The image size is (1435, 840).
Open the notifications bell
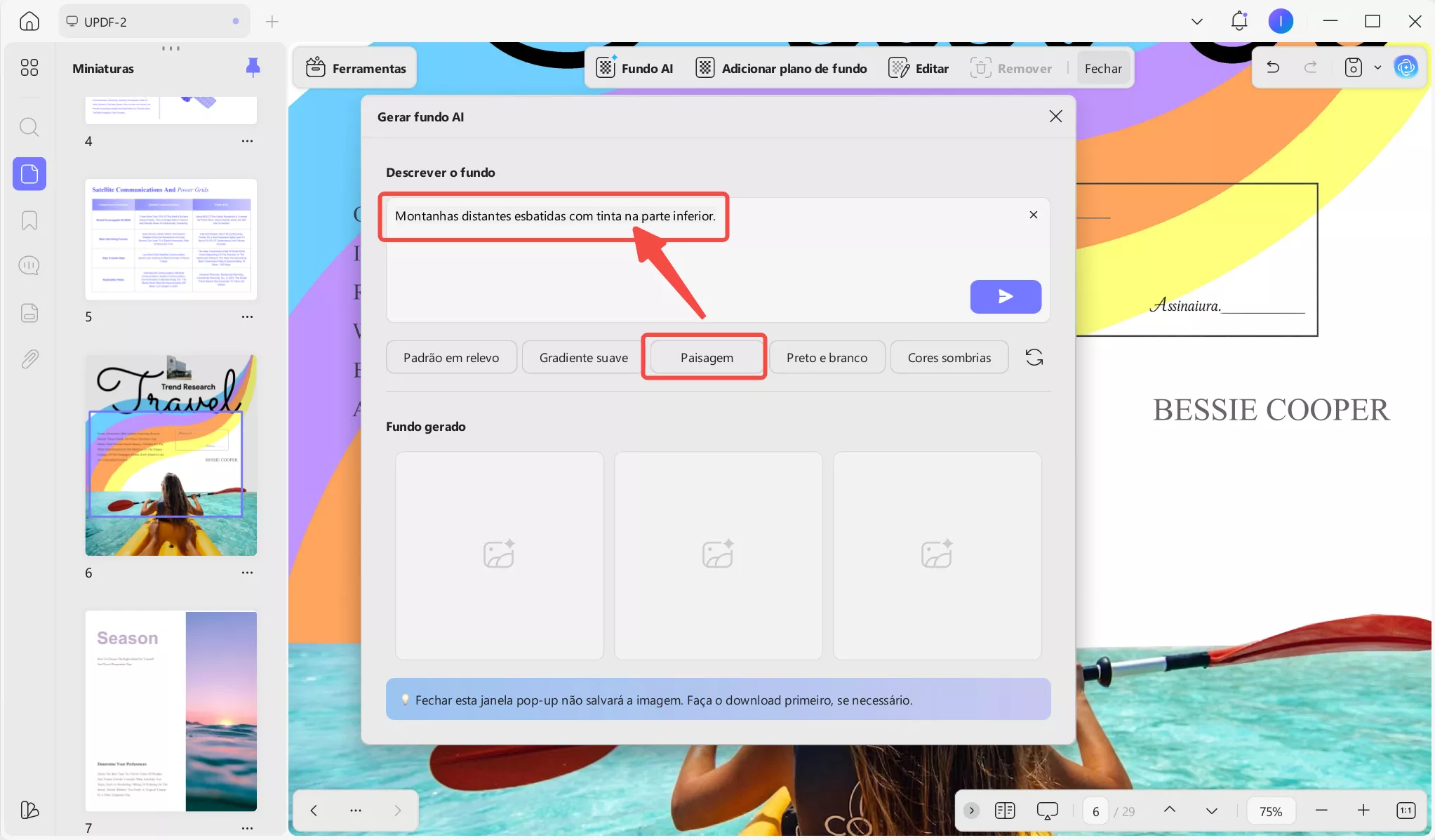(1239, 21)
